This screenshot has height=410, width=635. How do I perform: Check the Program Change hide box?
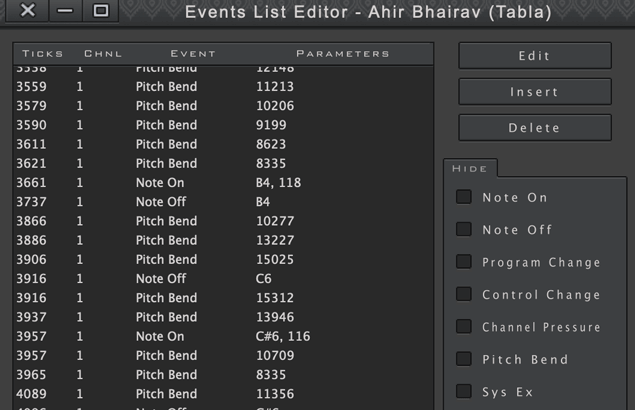tap(464, 262)
